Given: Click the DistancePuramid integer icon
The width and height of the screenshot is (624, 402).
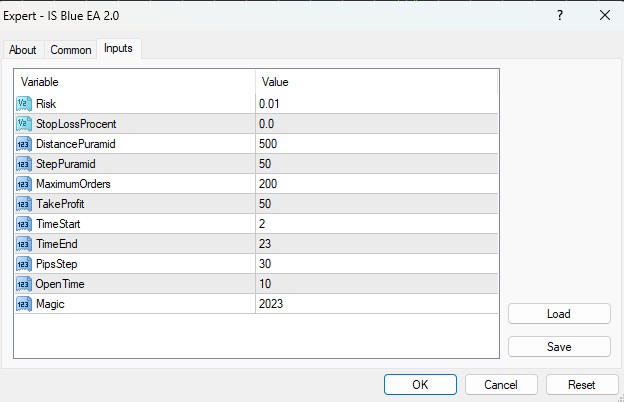Looking at the screenshot, I should 24,144.
